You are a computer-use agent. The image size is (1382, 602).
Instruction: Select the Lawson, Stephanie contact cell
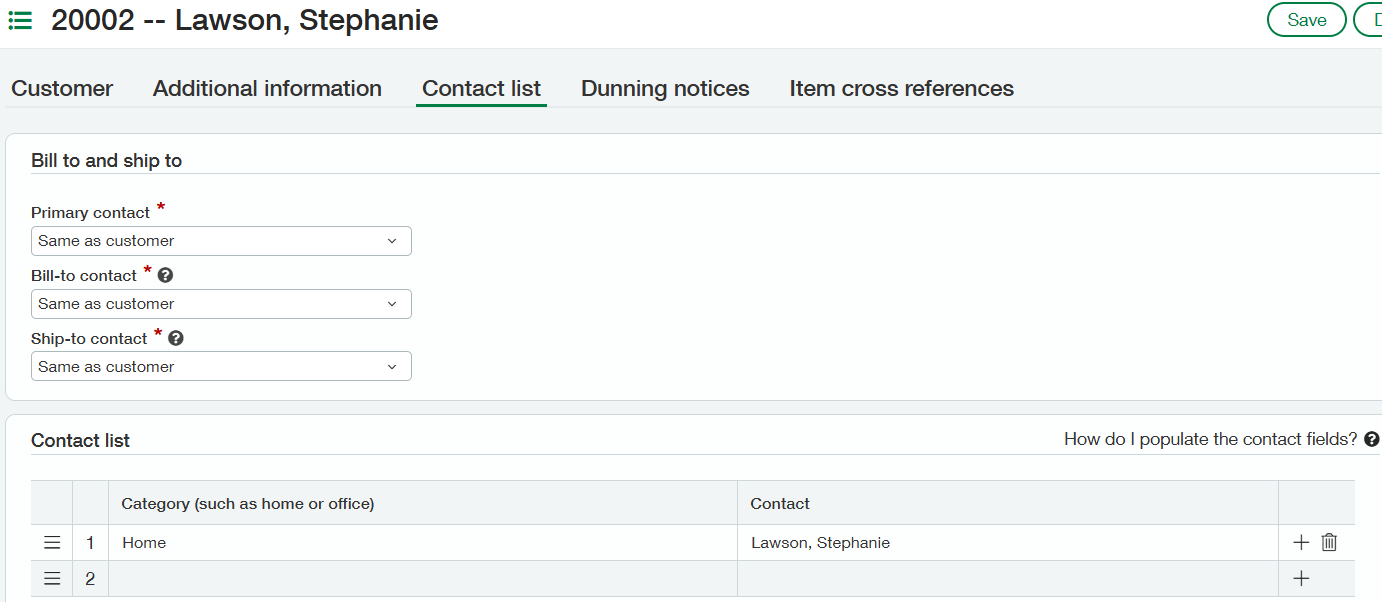click(x=1007, y=543)
